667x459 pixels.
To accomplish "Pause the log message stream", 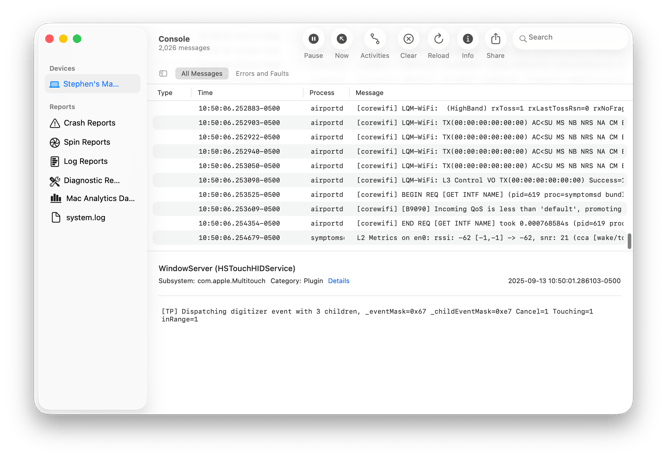I will (x=313, y=39).
